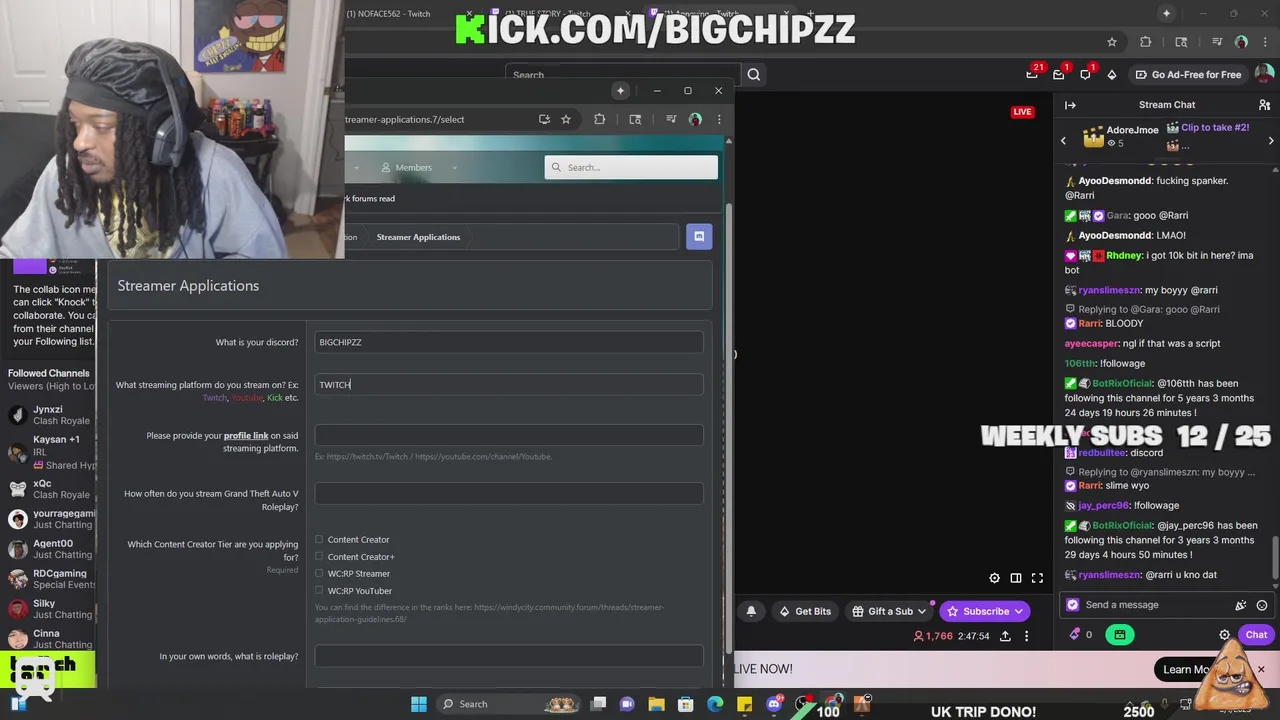Turn on notifications bell for channel
The height and width of the screenshot is (720, 1280).
(751, 611)
